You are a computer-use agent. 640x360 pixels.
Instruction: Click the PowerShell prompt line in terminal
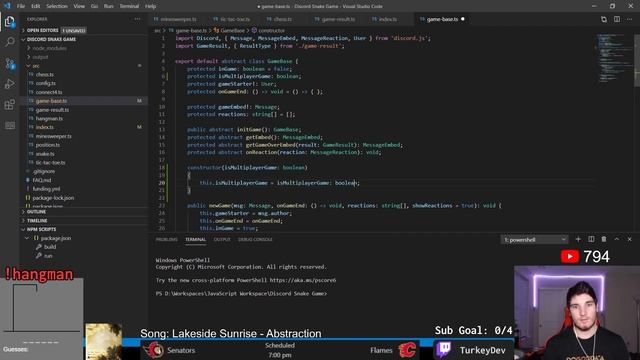(x=241, y=293)
